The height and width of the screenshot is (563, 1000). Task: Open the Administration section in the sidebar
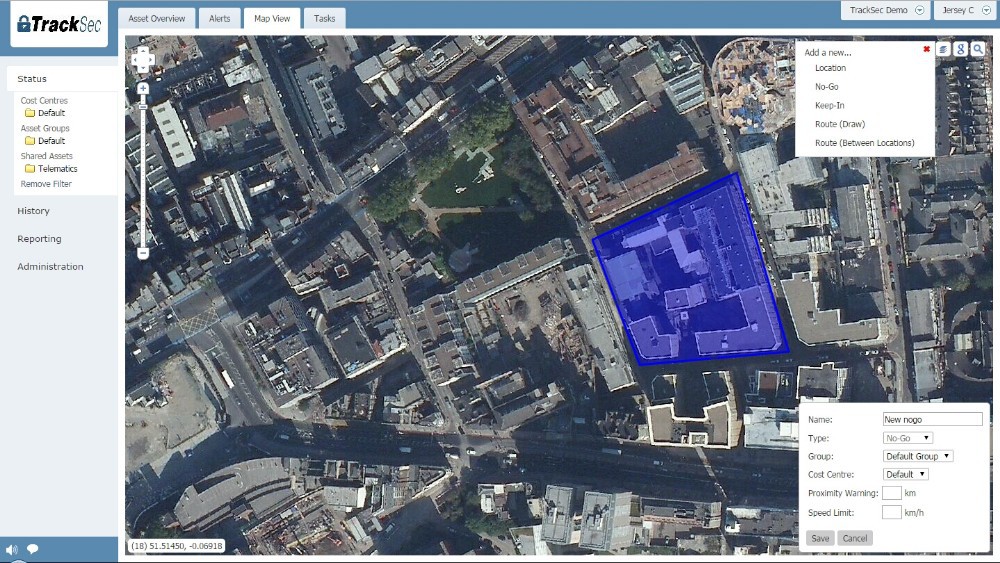tap(50, 267)
